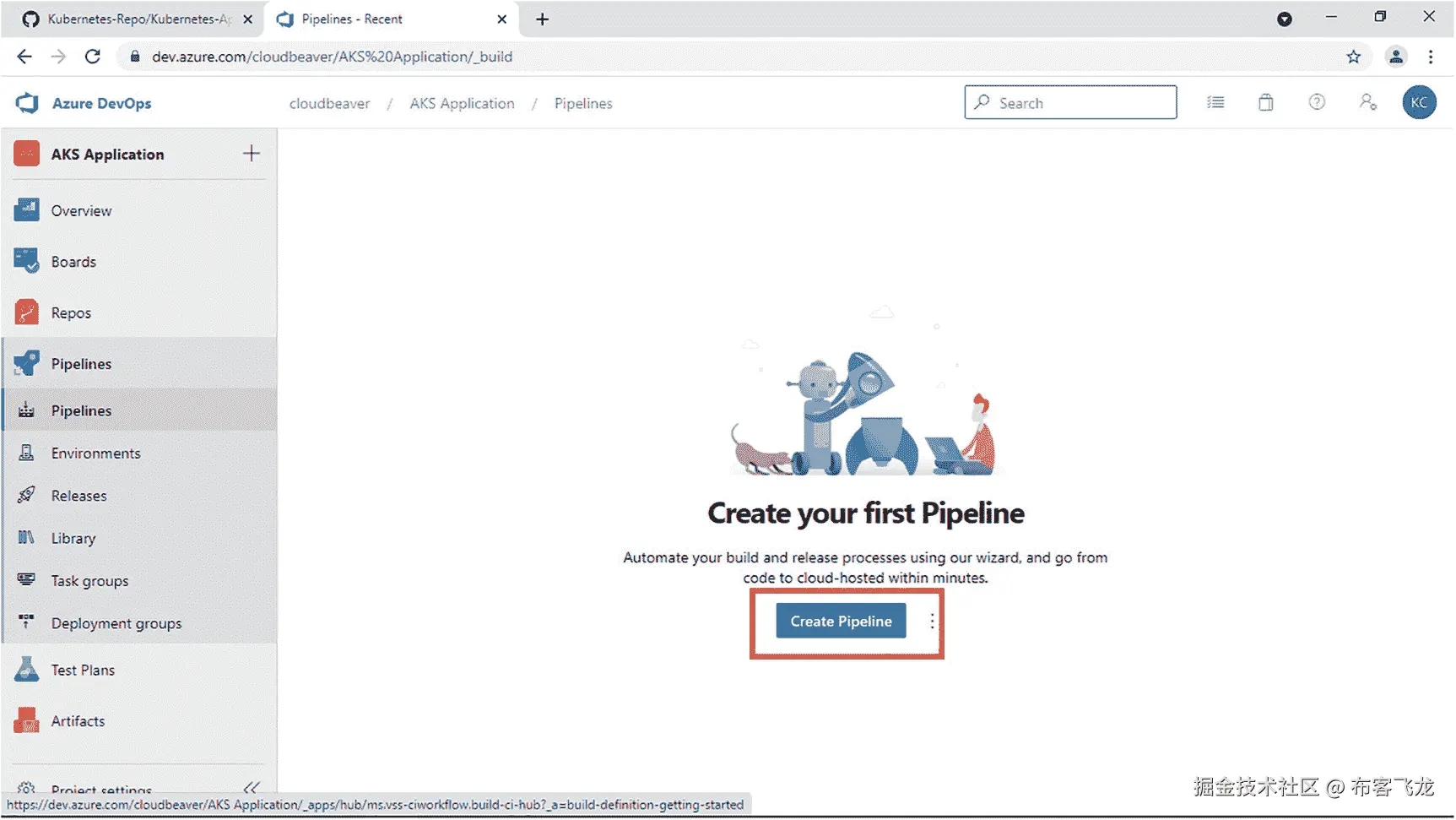Click the Task groups icon
Screen dimensions: 1456x820
point(27,580)
